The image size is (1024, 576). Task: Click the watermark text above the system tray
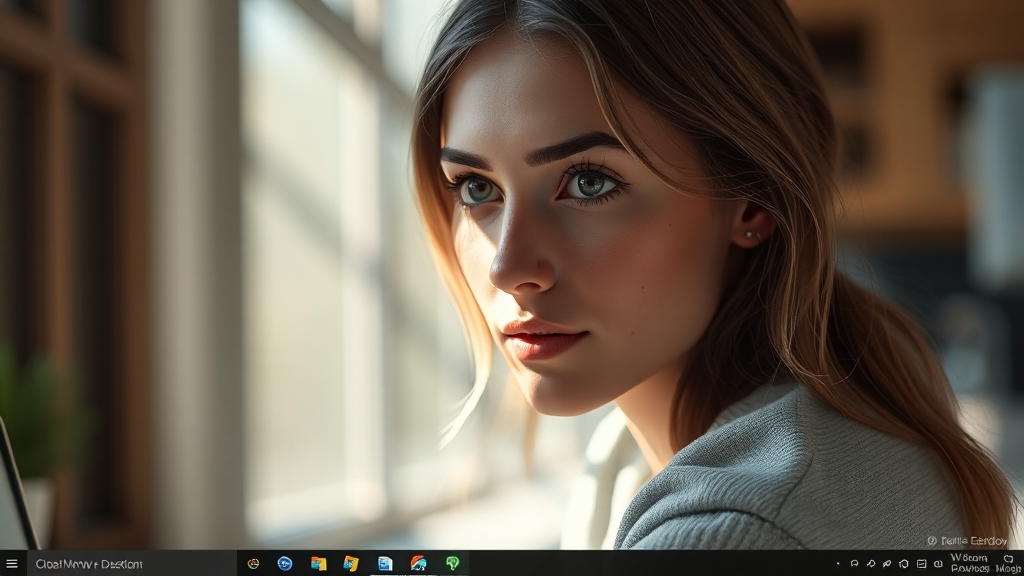pos(967,540)
